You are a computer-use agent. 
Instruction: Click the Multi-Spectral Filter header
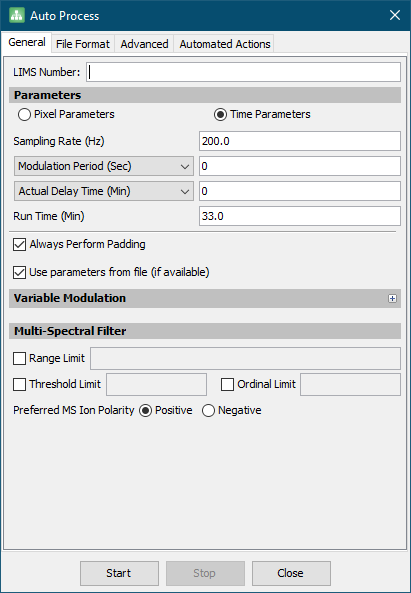[205, 331]
